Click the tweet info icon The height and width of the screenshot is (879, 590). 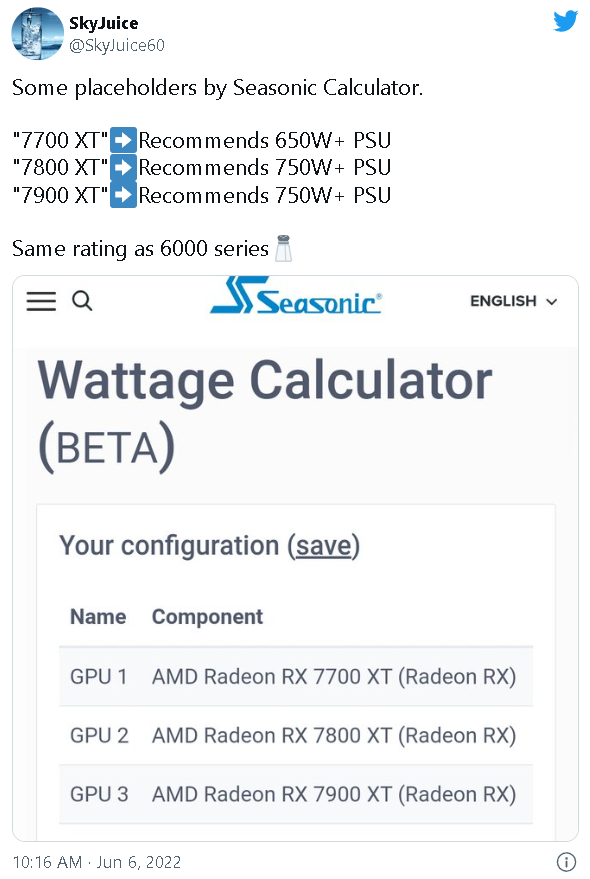point(566,862)
